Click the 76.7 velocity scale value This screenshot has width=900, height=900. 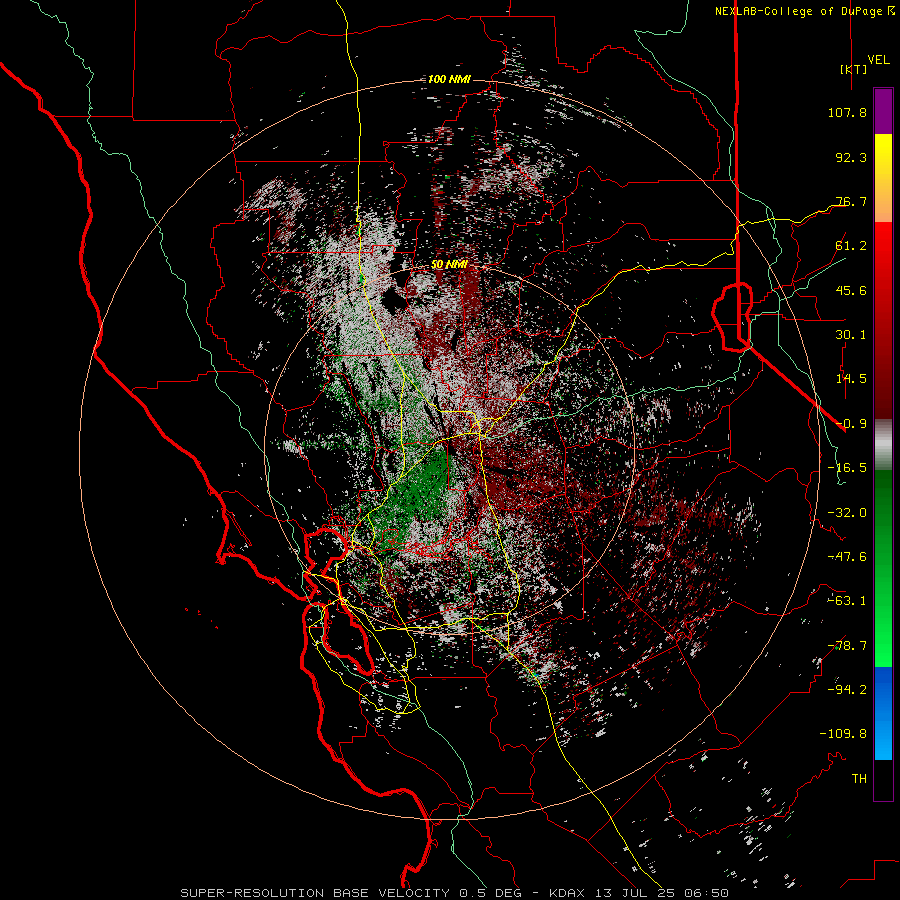851,201
